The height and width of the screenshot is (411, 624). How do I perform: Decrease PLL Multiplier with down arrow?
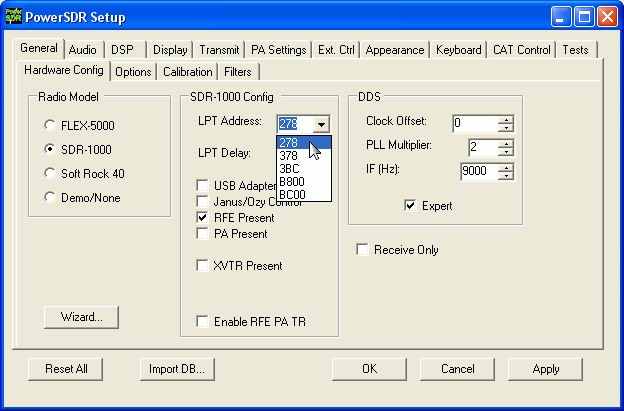506,152
